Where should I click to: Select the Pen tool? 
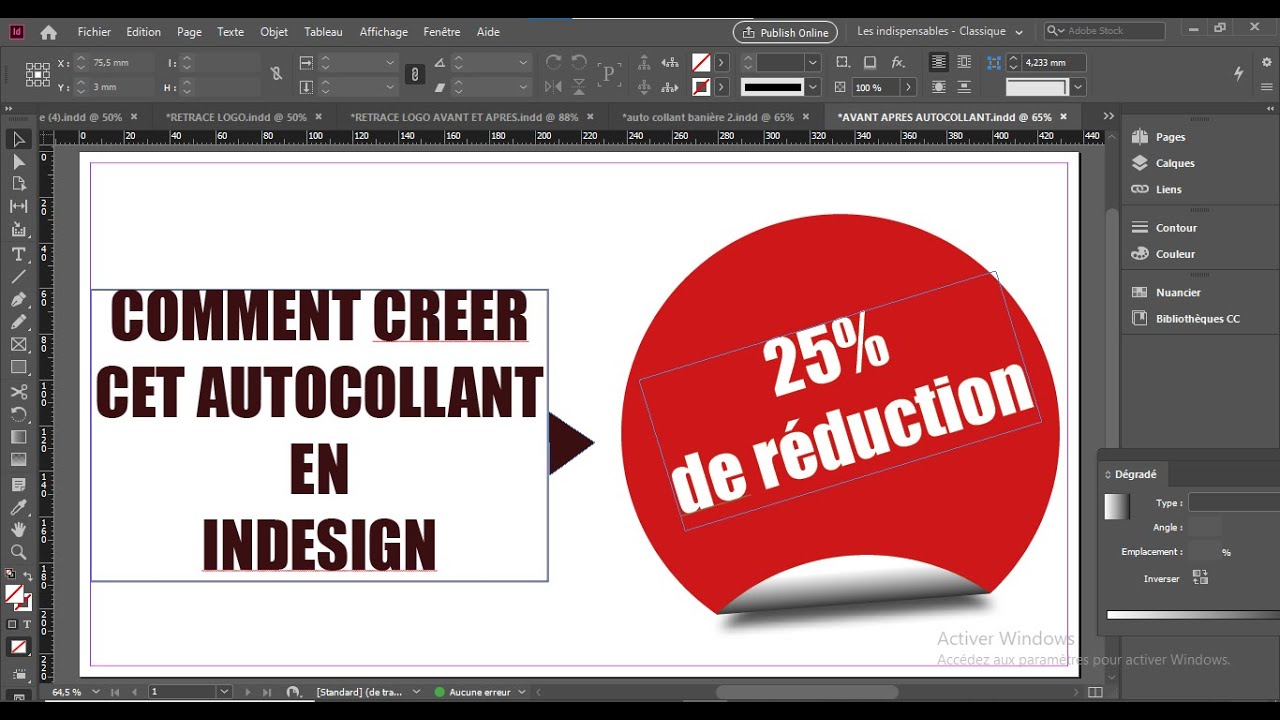pos(18,300)
